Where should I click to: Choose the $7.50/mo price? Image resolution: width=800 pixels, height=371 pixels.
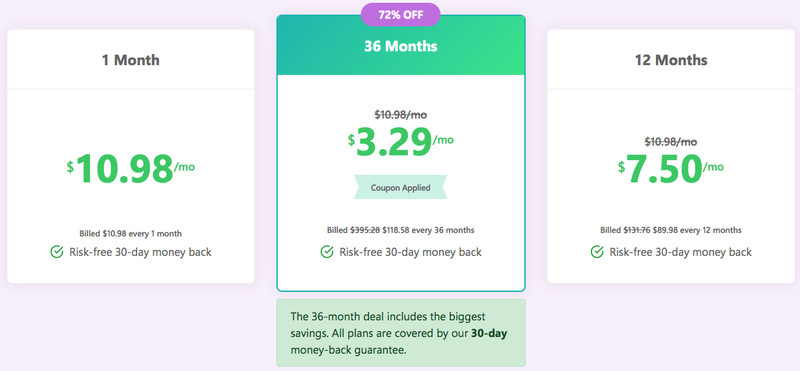(671, 168)
